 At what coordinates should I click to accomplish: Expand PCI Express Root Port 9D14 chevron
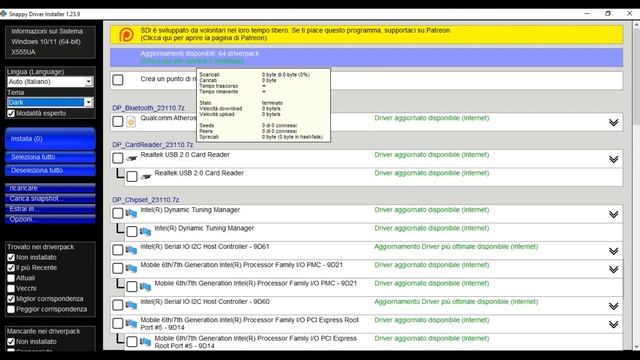click(613, 324)
